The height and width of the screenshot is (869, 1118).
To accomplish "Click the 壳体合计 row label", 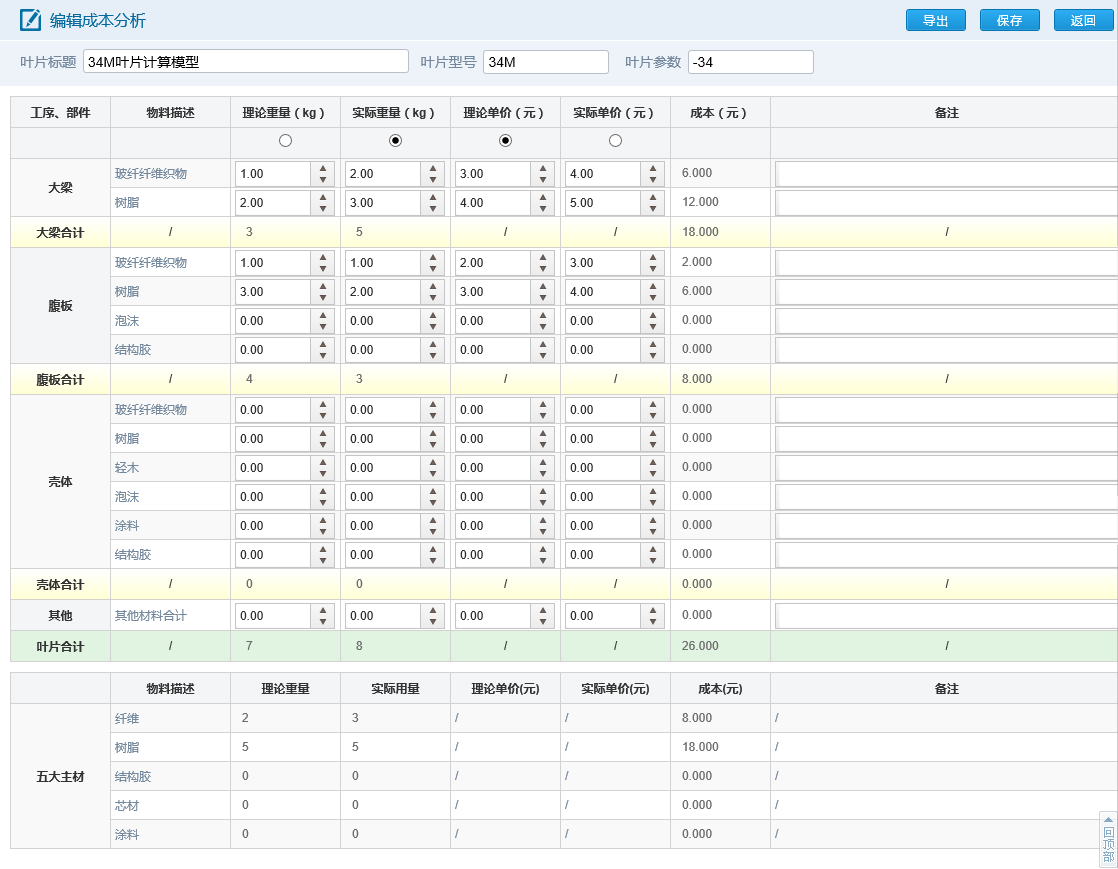I will point(61,585).
